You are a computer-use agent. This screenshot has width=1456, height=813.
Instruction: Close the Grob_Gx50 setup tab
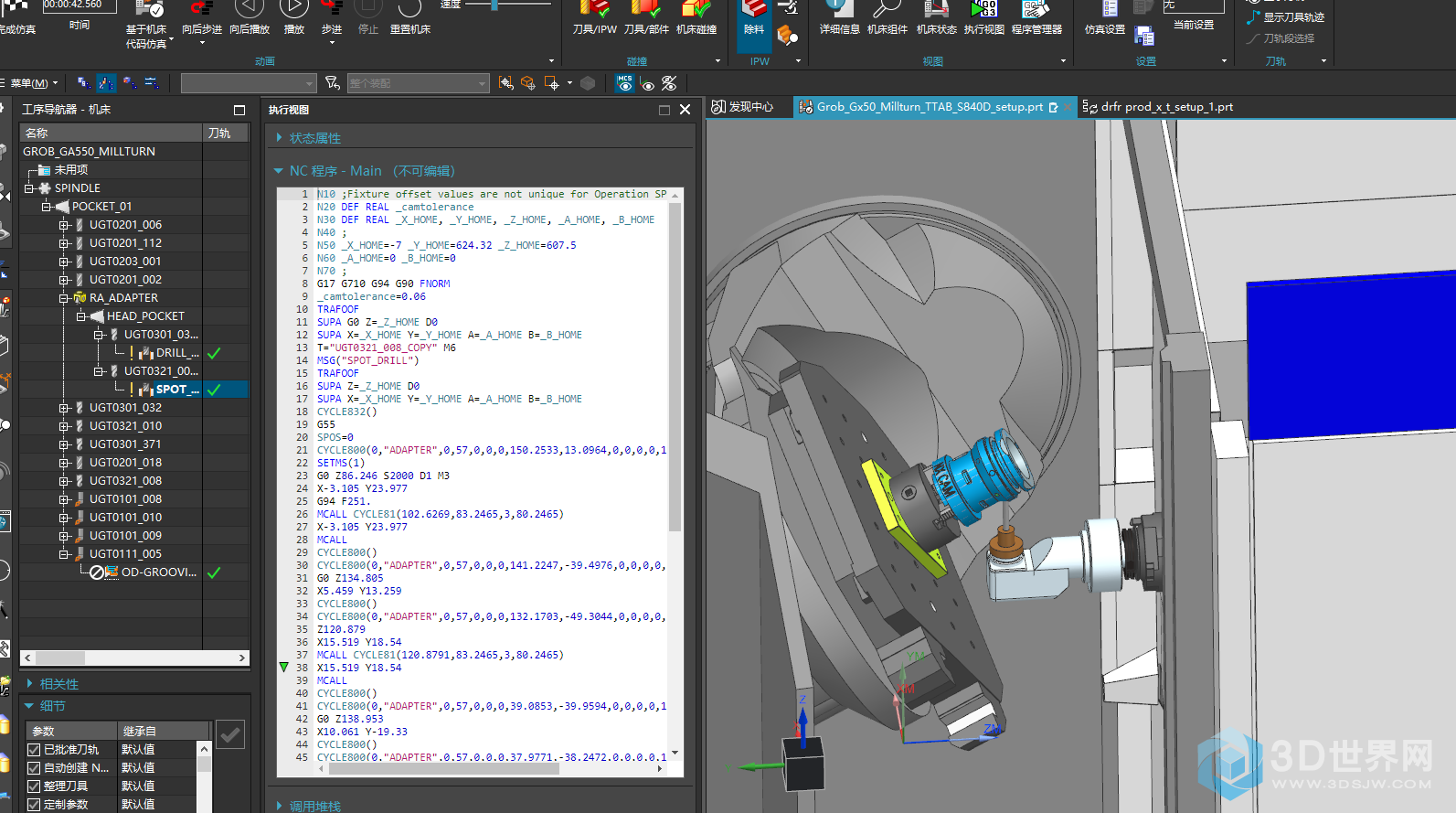coord(1067,107)
